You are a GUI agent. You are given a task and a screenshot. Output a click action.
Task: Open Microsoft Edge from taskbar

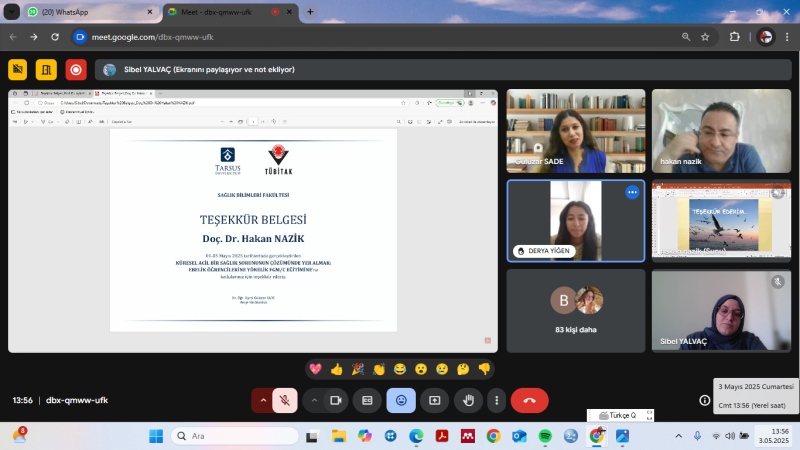(x=416, y=436)
